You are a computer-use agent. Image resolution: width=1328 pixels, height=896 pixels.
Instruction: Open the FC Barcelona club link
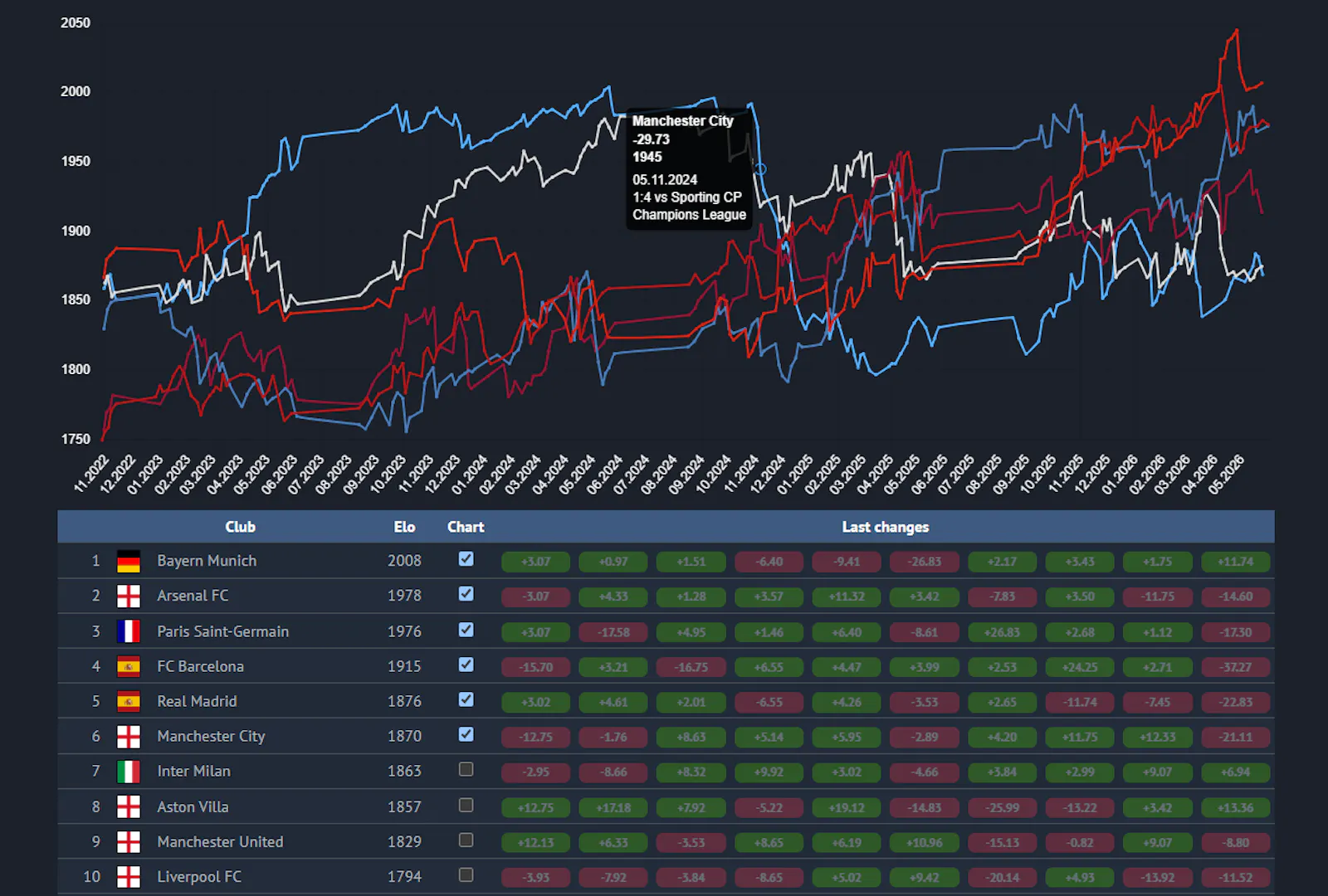click(x=200, y=666)
